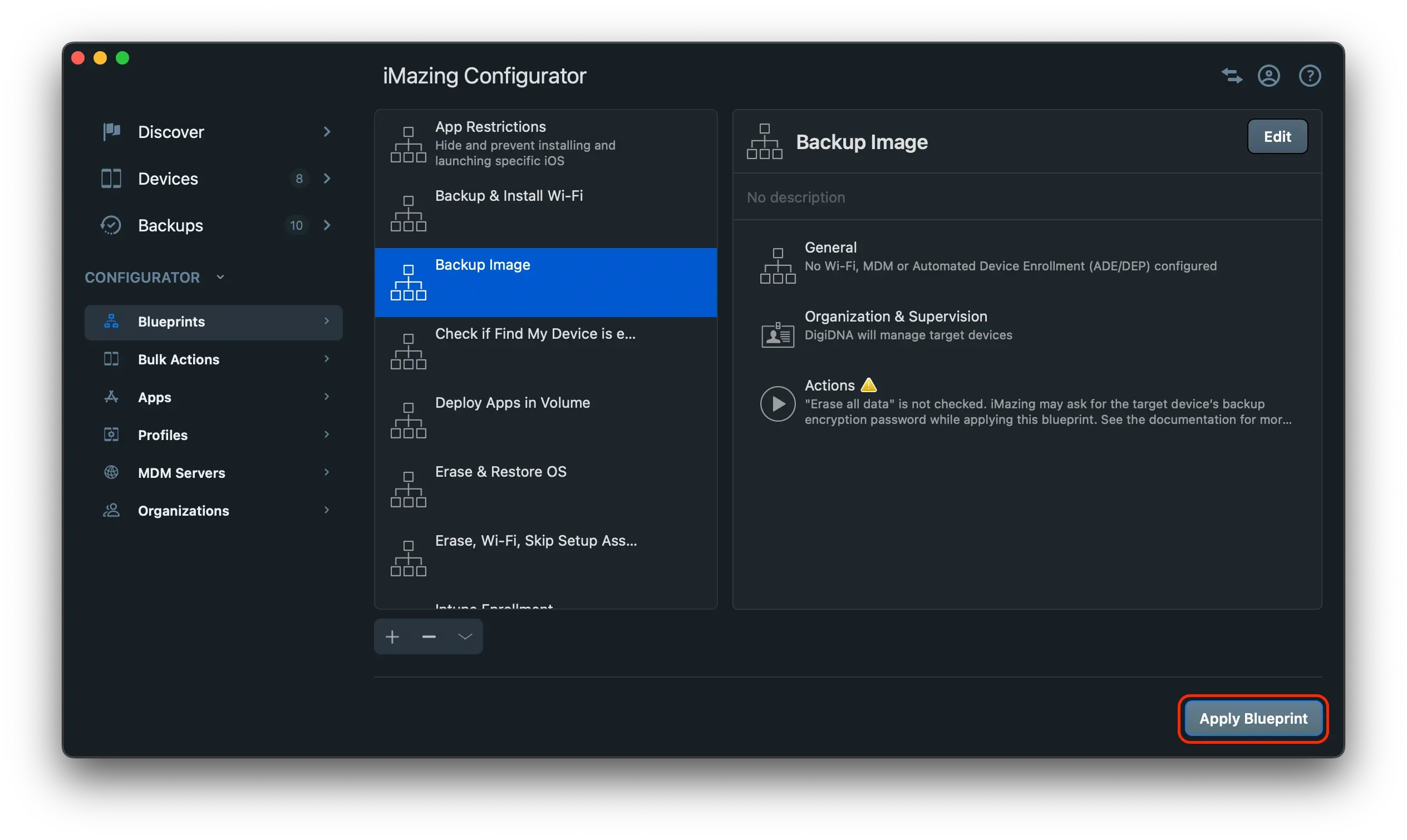1407x840 pixels.
Task: Click the help question mark icon
Action: (x=1309, y=76)
